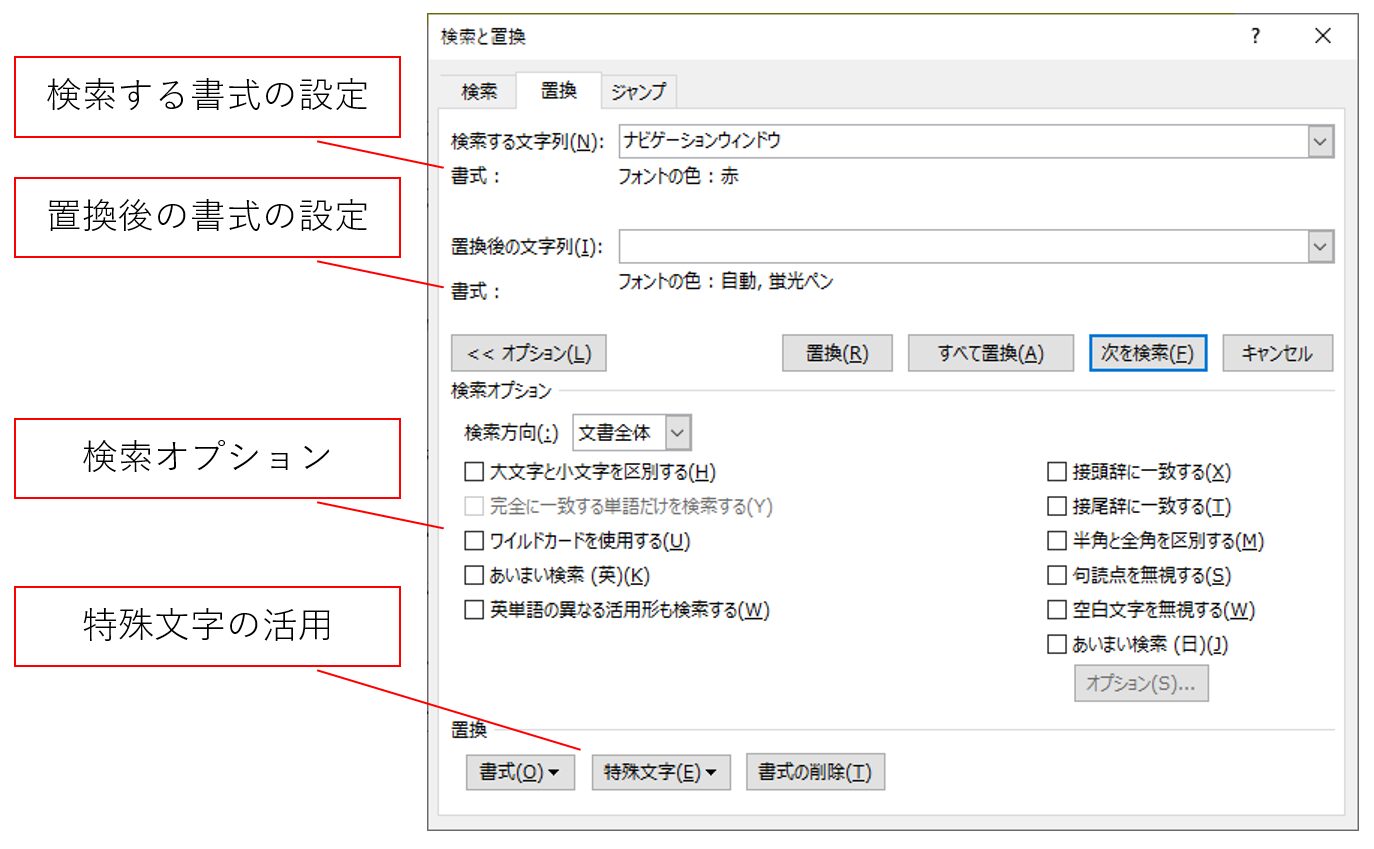Viewport: 1374px width, 849px height.
Task: Open the 検索方向 combo box
Action: coord(631,433)
